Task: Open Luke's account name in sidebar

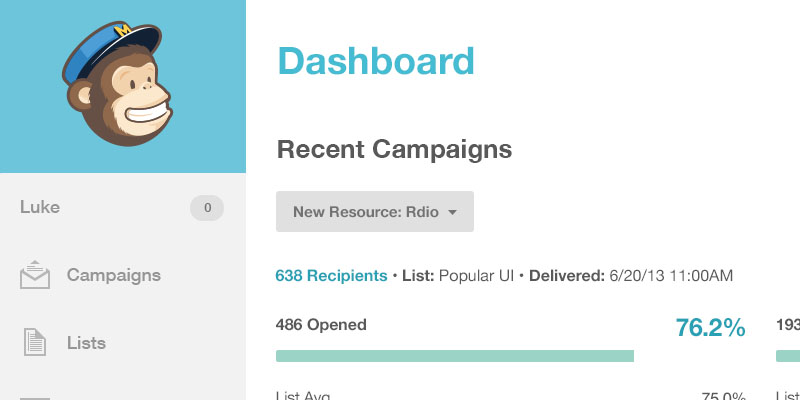Action: [40, 208]
